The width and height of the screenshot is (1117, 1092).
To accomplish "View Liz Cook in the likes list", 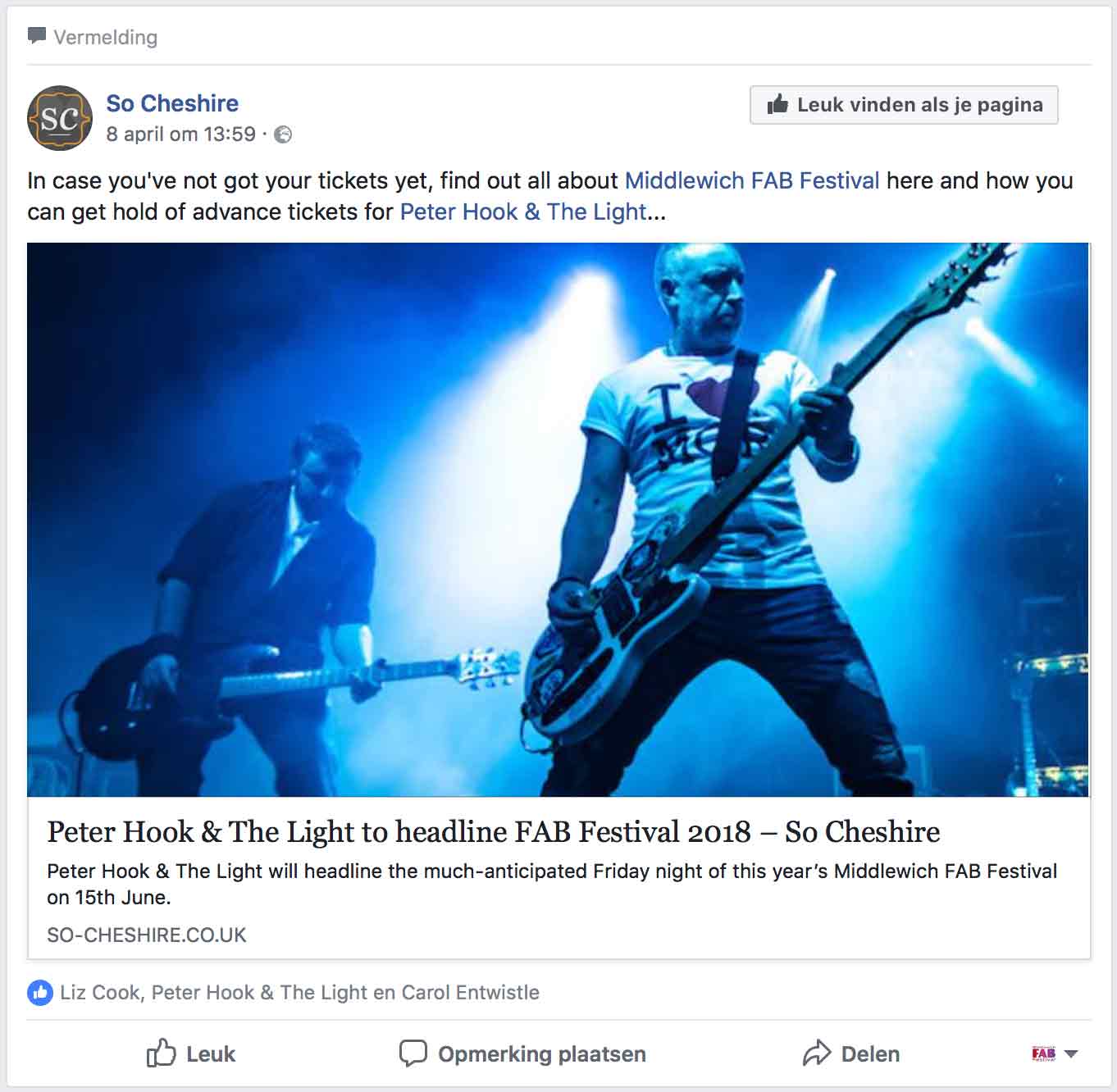I will (x=99, y=993).
